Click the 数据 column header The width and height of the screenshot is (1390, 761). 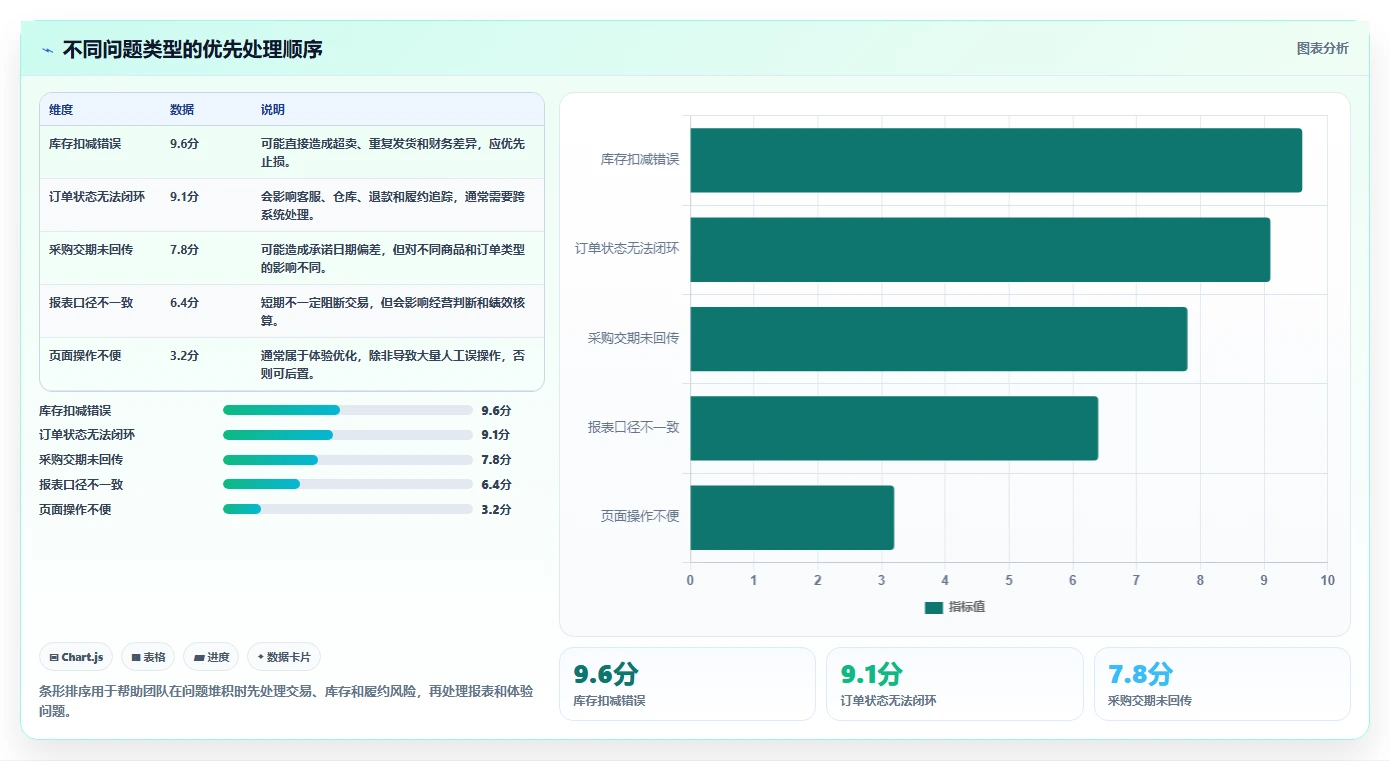click(182, 110)
